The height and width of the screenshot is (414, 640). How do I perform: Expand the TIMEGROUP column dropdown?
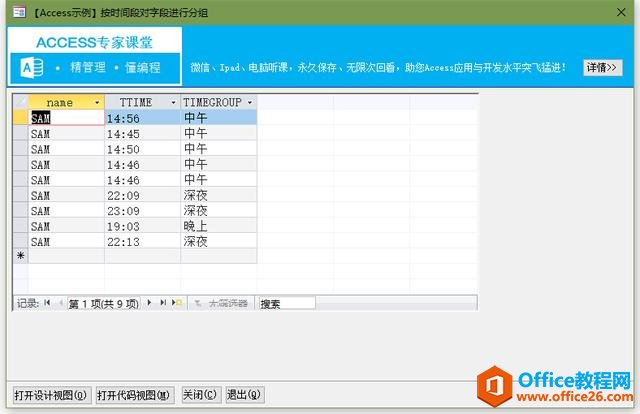[249, 103]
